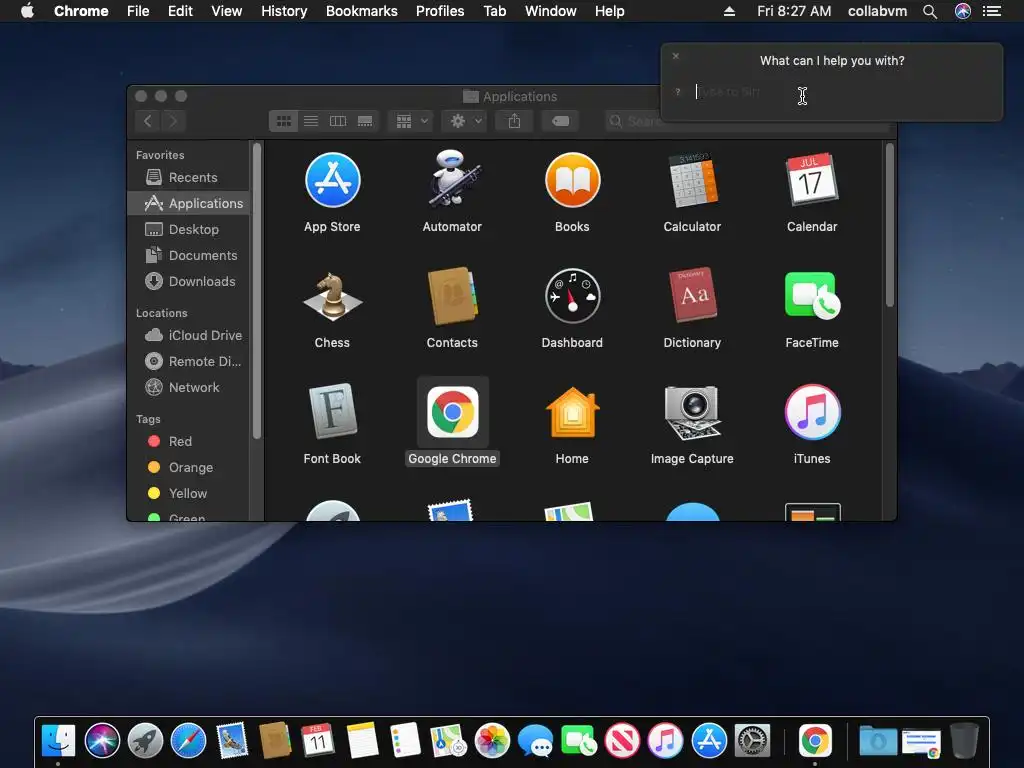Select the Contacts app icon in Finder

click(x=452, y=296)
